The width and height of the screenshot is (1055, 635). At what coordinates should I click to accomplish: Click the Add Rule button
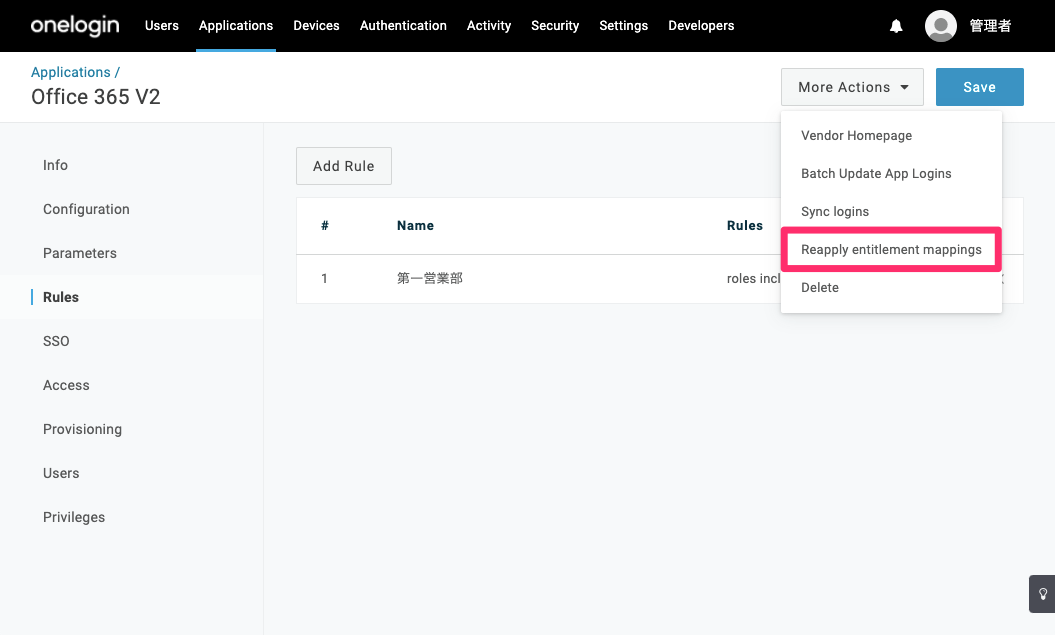click(344, 166)
